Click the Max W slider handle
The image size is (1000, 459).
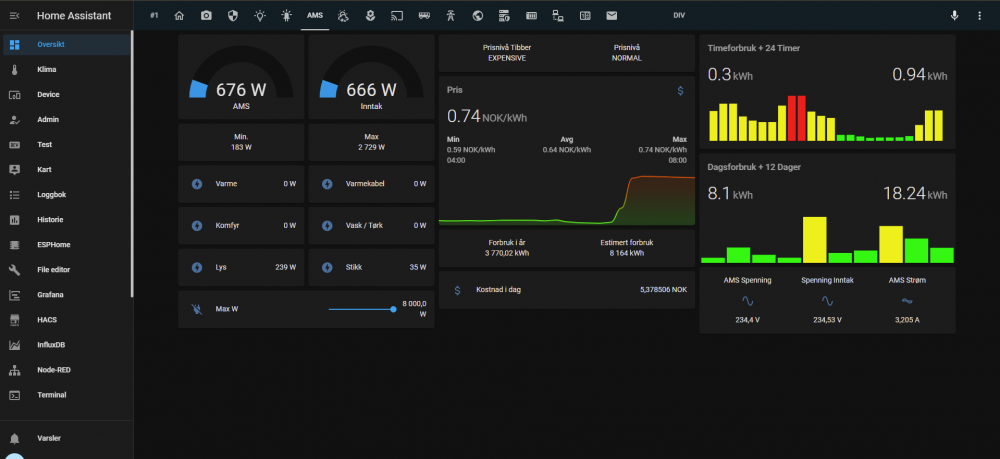tap(393, 309)
